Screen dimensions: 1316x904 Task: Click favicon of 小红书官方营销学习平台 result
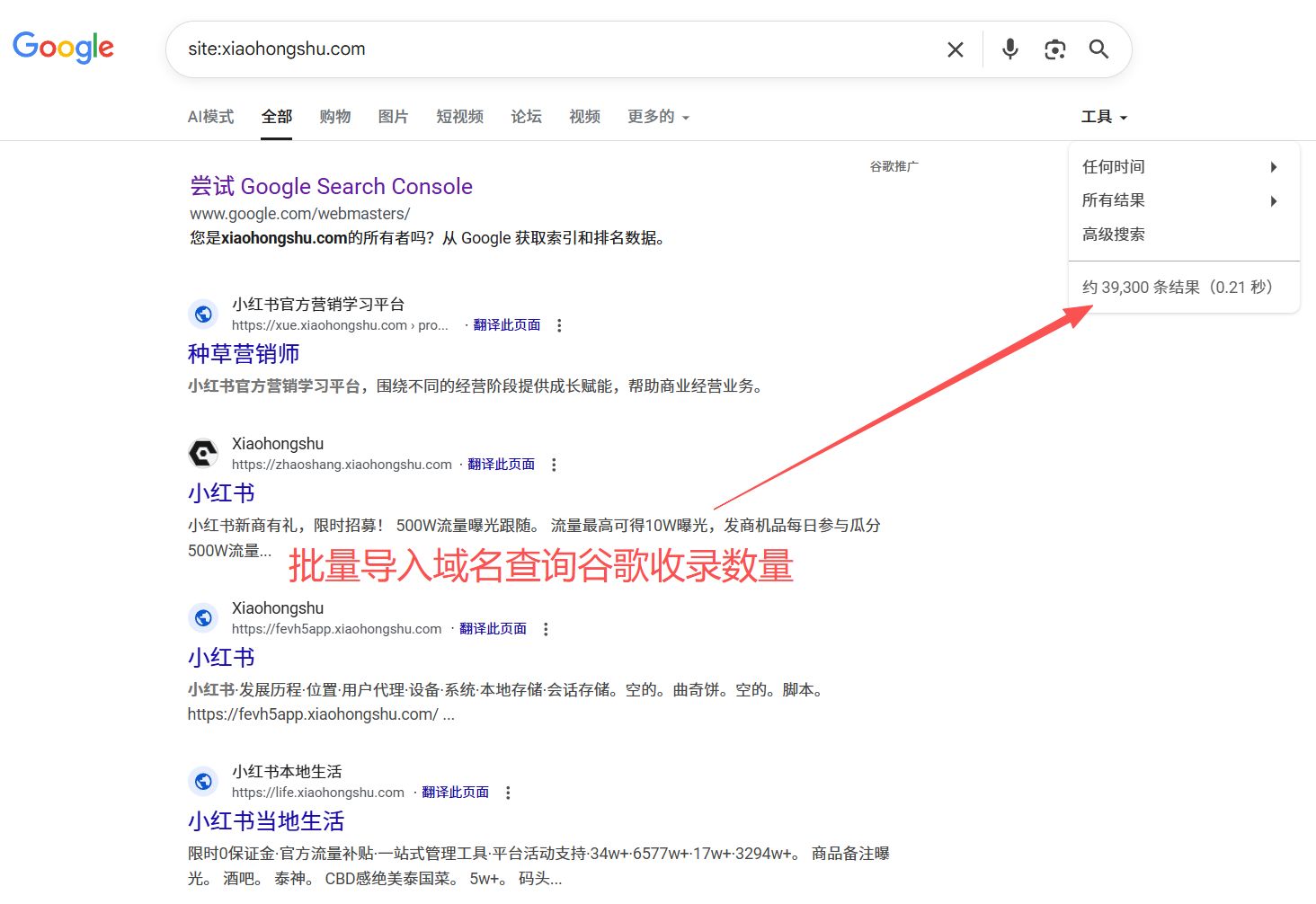(204, 315)
